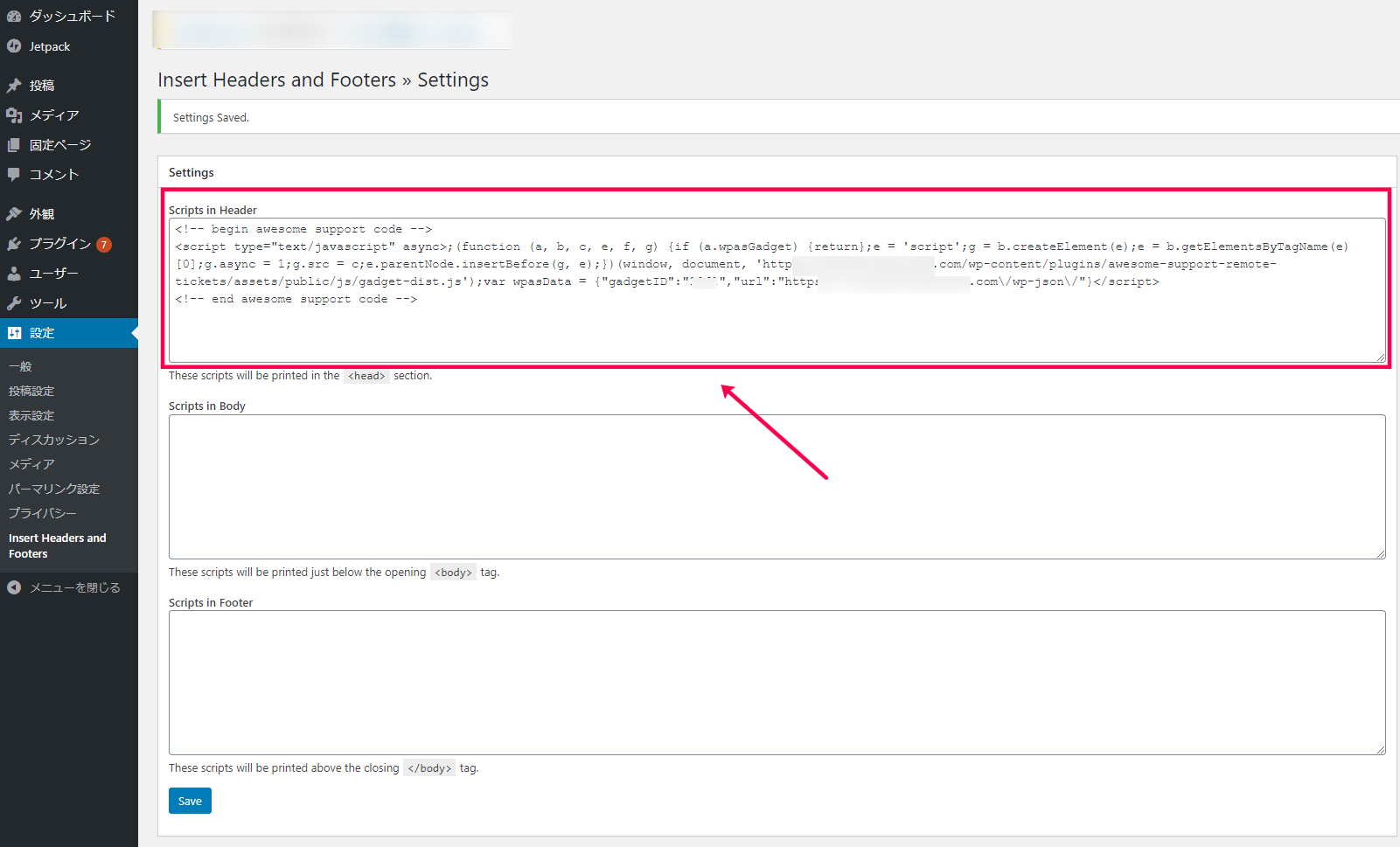Click the </body> code tag

(429, 768)
